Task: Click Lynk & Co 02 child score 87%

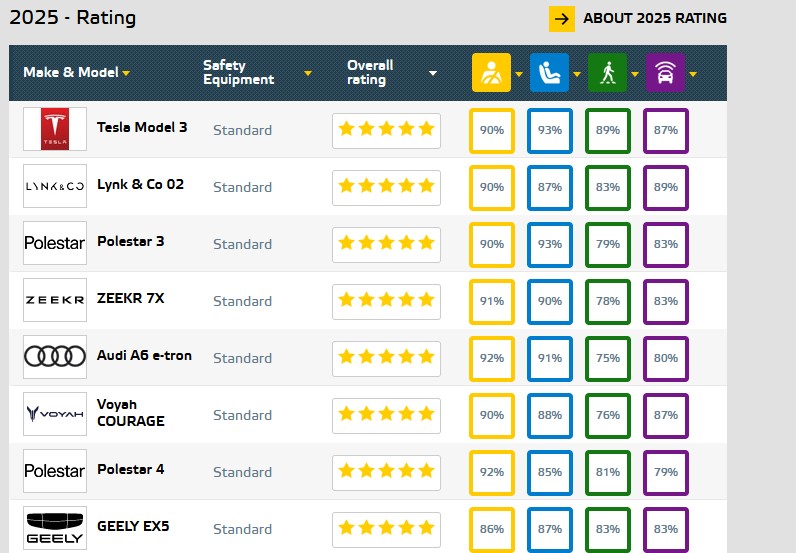Action: coord(550,187)
